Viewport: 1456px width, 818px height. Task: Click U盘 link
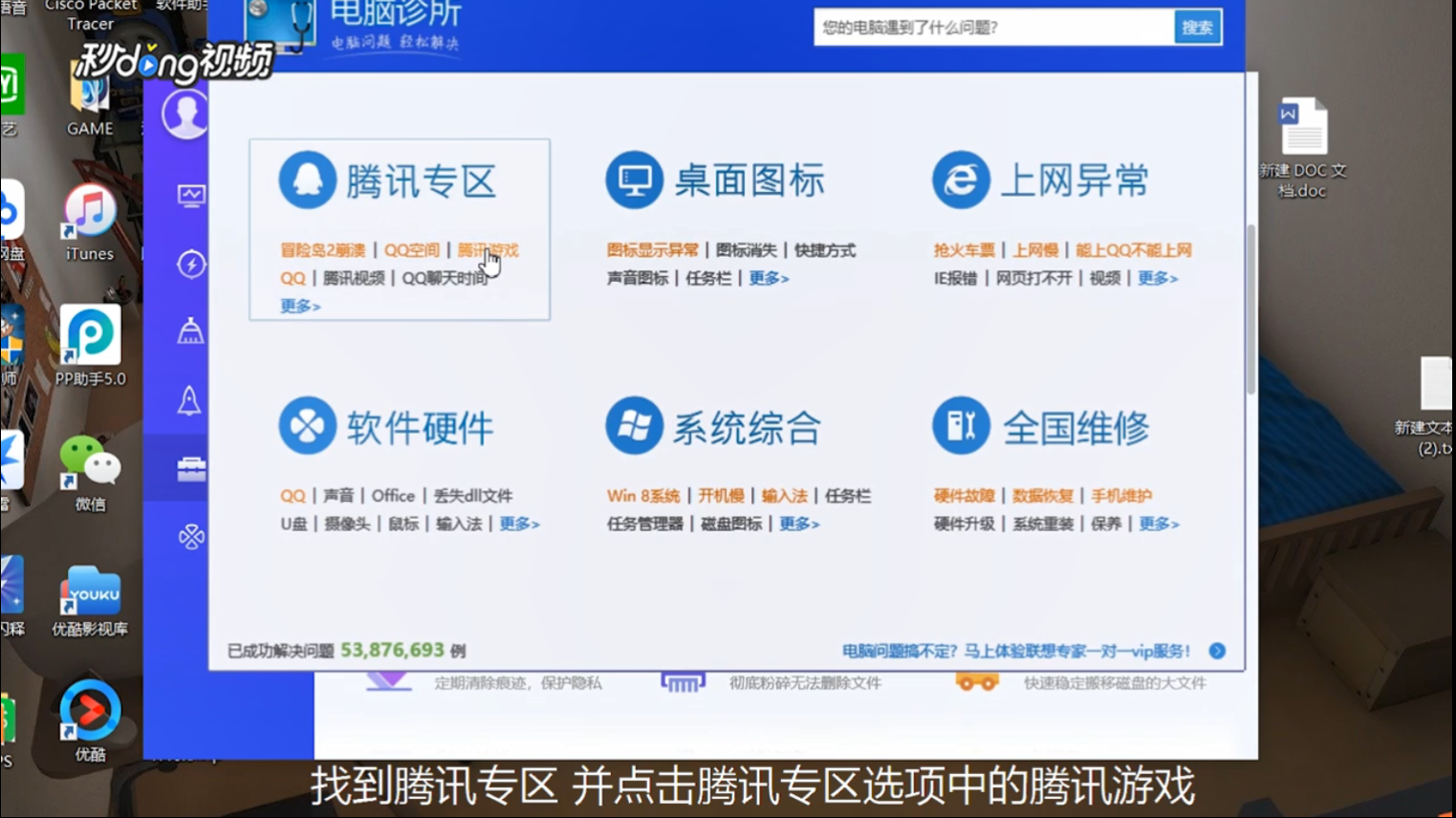293,524
